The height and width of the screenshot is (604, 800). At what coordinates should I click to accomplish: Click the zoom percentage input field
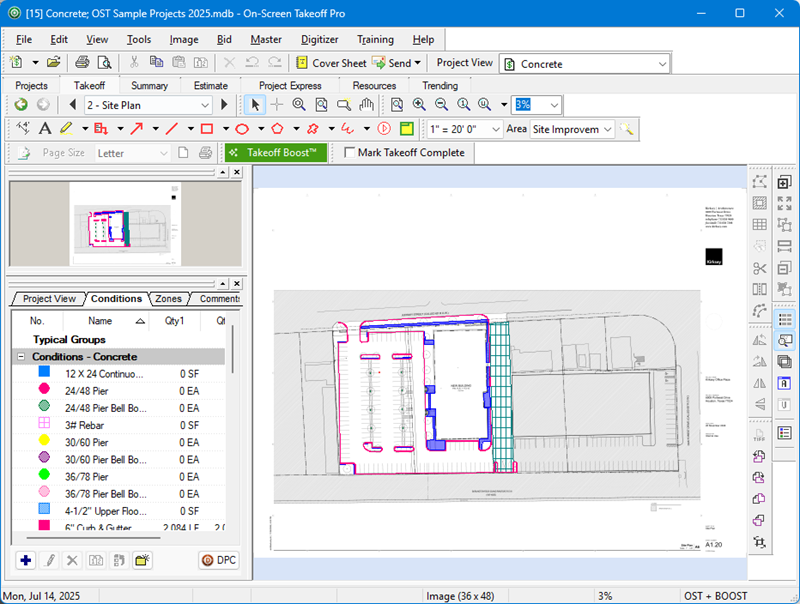coord(530,105)
